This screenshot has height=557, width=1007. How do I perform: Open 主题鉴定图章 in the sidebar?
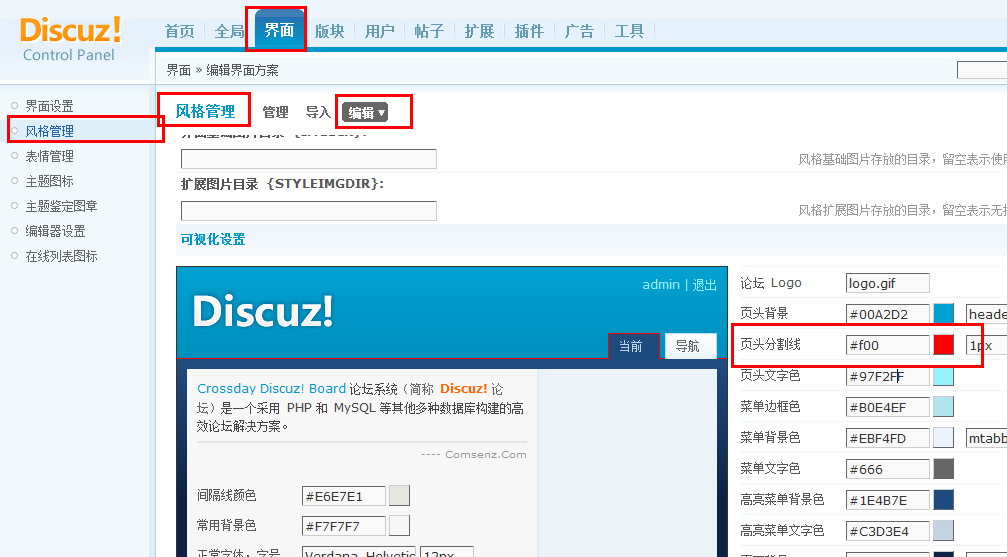(62, 206)
